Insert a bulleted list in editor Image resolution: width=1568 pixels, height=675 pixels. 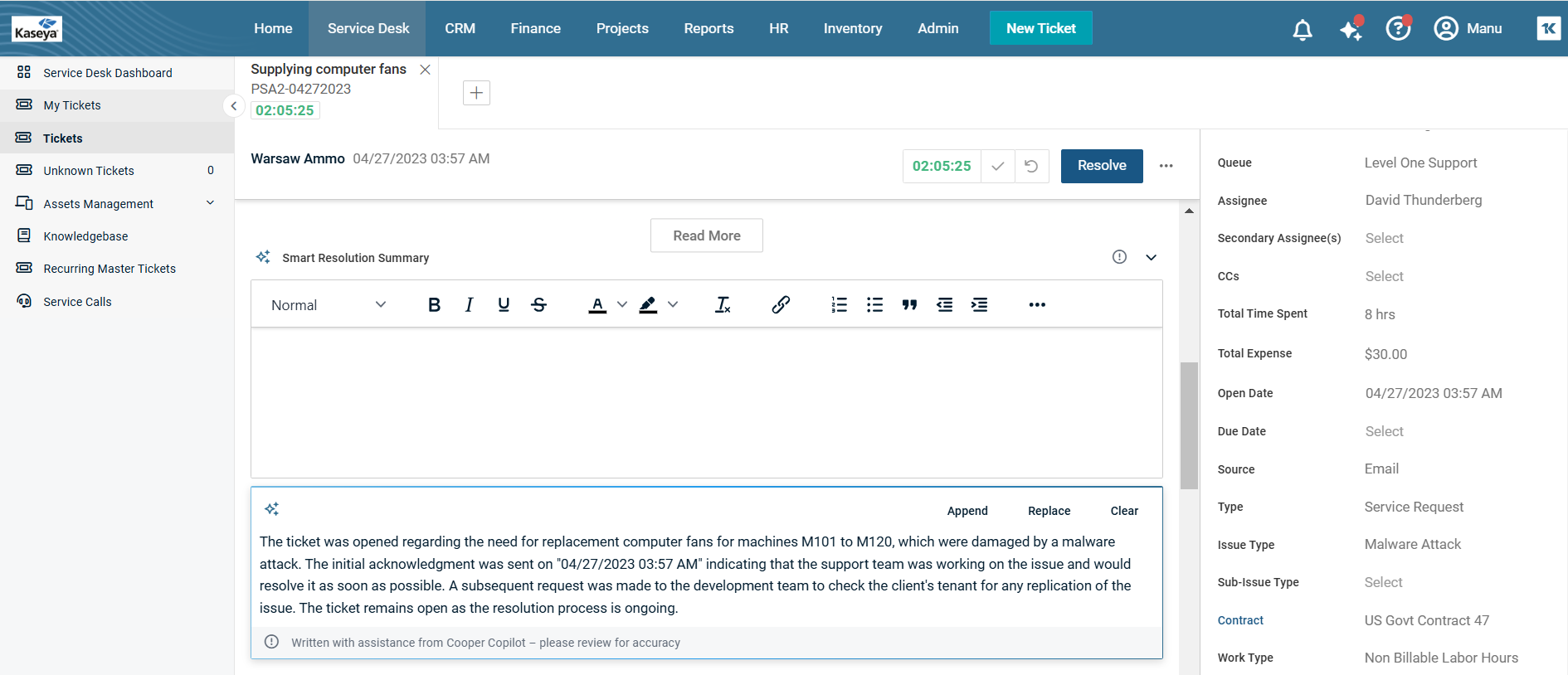(x=874, y=305)
